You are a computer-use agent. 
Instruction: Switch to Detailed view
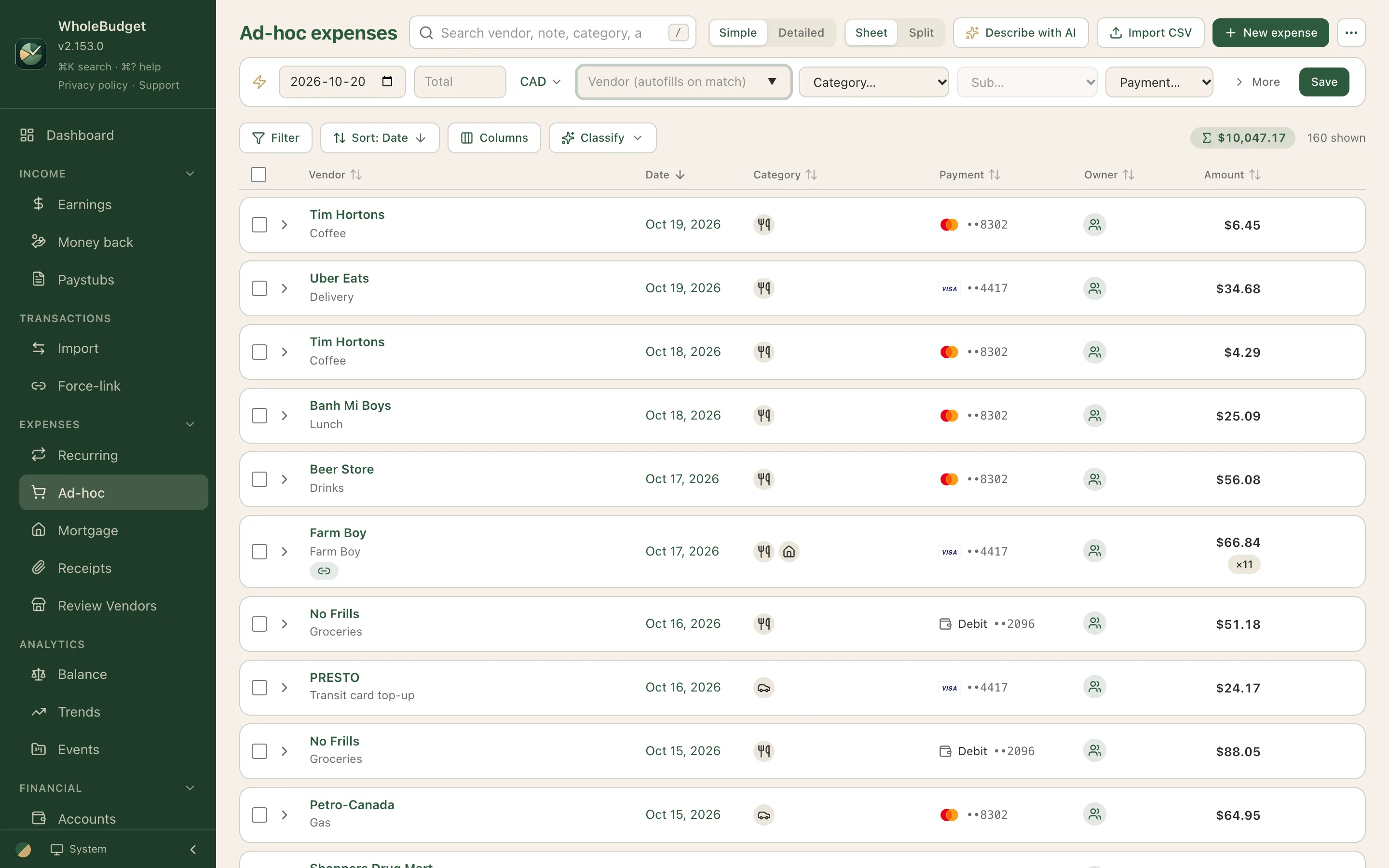click(801, 33)
